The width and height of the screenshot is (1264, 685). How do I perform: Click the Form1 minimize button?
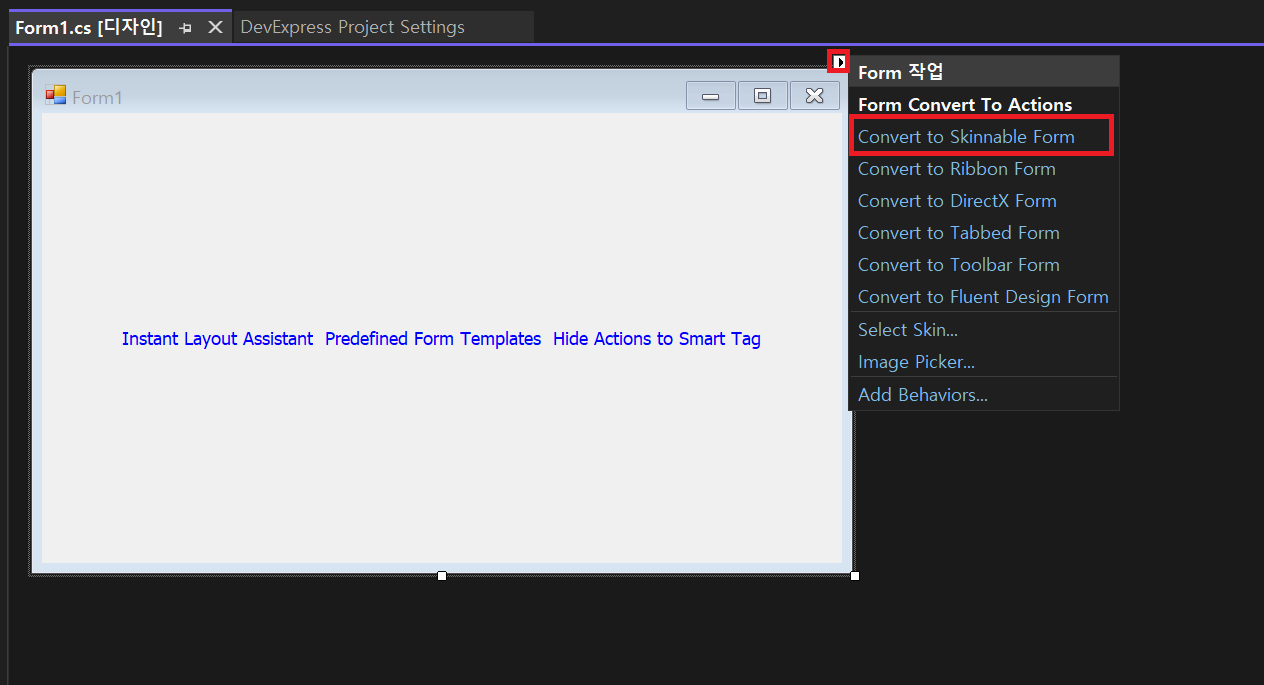(711, 96)
